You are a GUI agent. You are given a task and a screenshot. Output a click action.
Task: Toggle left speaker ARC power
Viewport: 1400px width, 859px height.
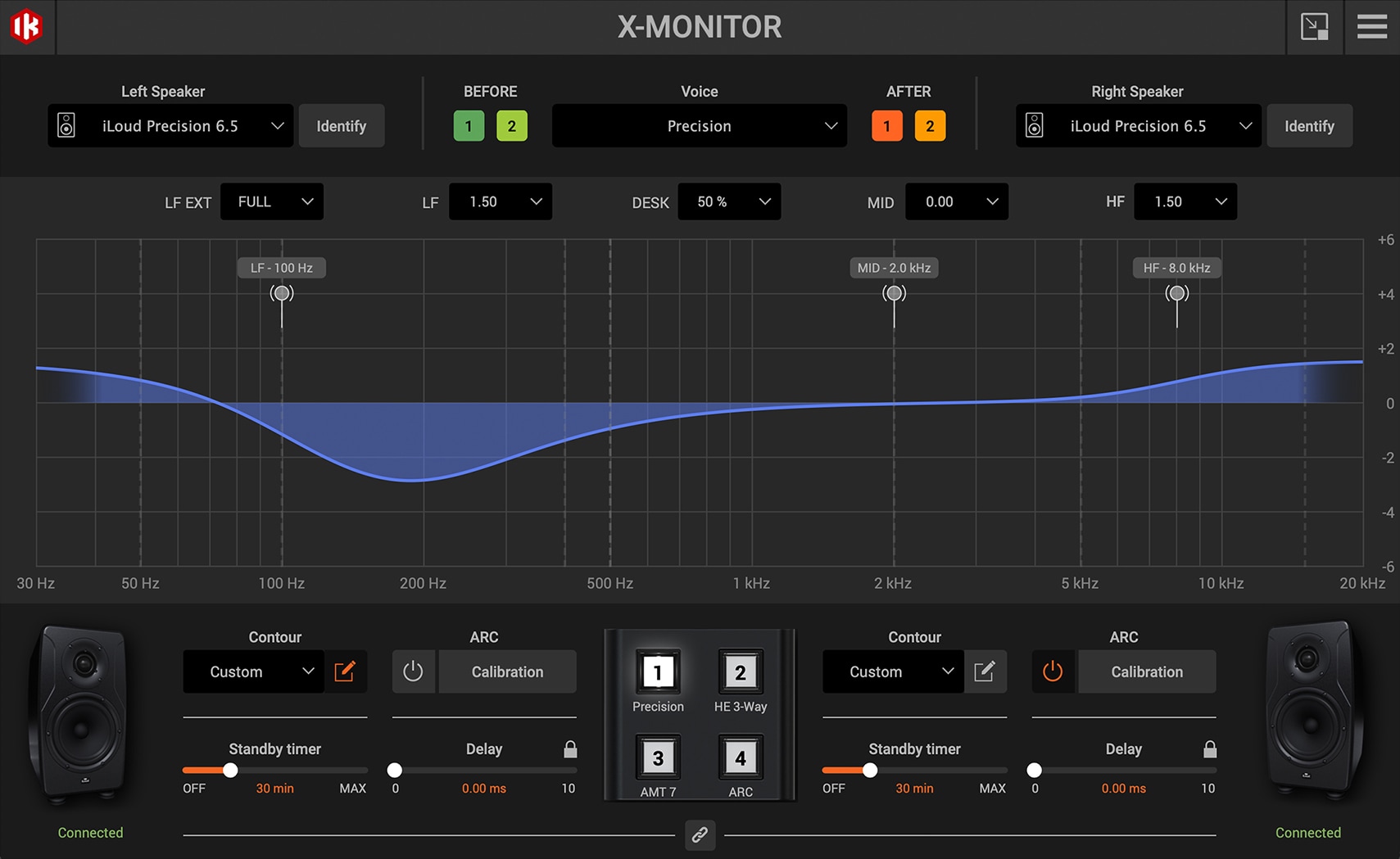click(x=414, y=671)
